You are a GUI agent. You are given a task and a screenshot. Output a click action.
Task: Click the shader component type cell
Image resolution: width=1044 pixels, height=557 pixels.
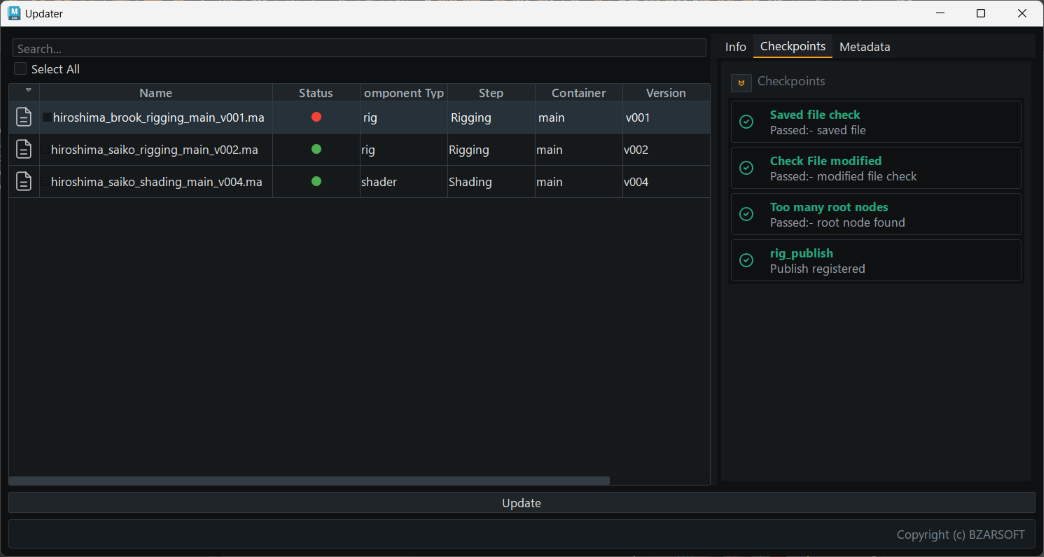pyautogui.click(x=403, y=182)
